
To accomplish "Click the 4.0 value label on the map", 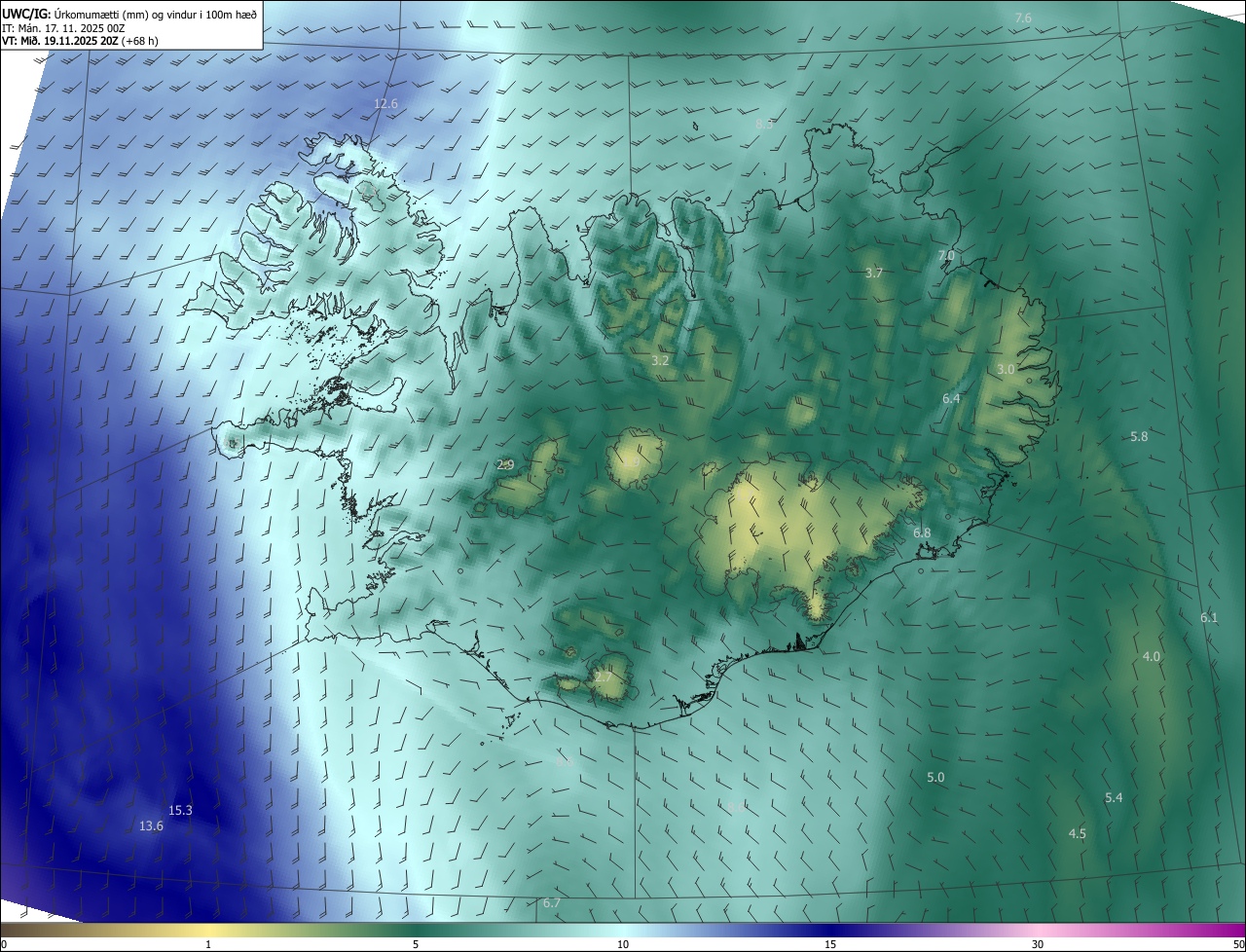I will 1152,657.
